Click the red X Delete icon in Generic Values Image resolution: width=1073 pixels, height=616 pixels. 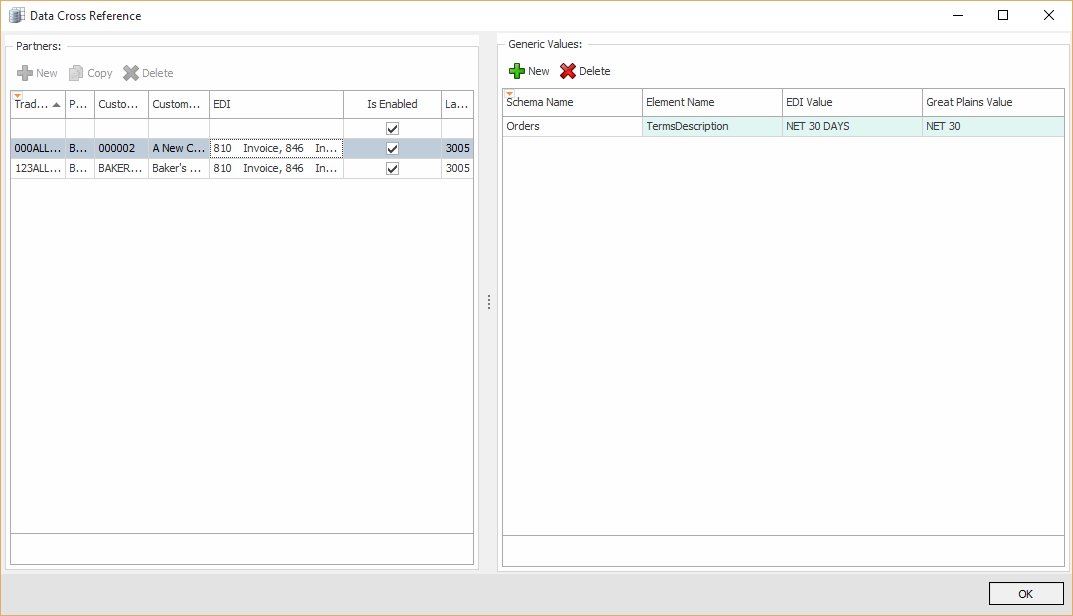tap(568, 71)
